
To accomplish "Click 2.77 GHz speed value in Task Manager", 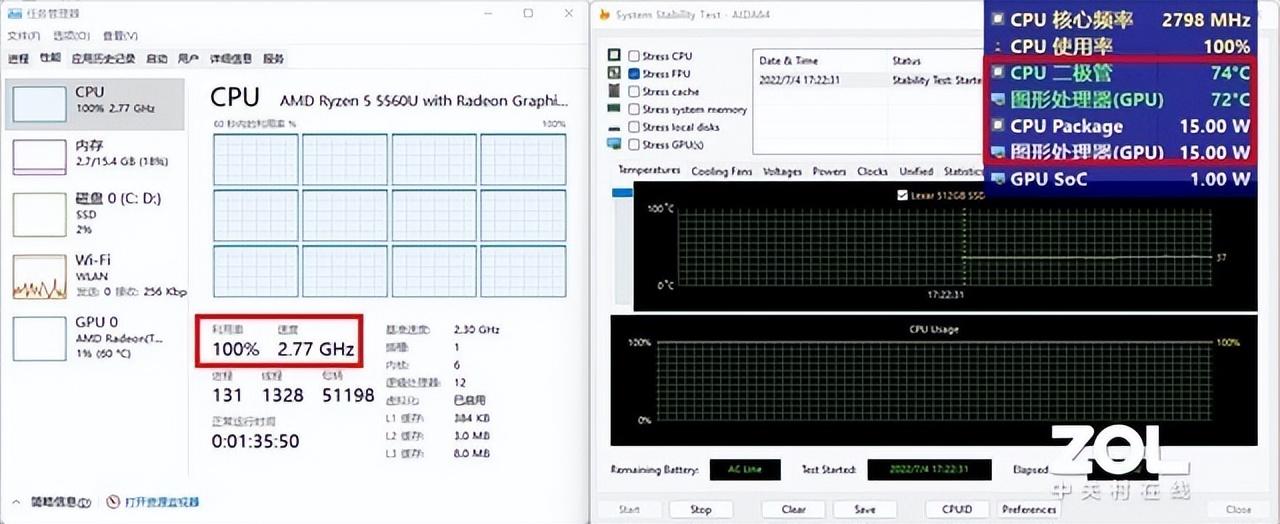I will [x=316, y=349].
